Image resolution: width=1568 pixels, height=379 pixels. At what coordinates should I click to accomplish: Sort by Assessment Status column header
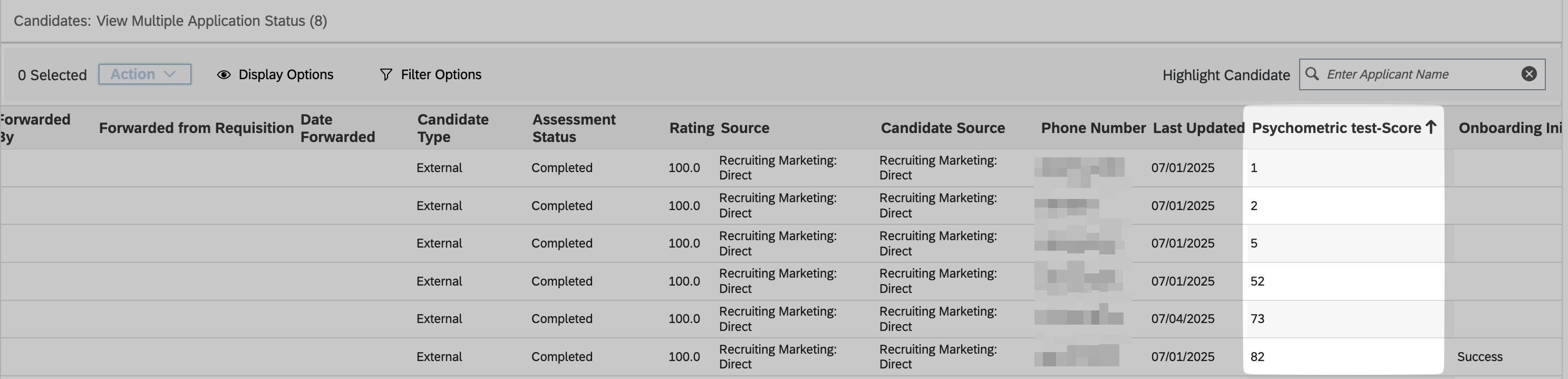click(574, 128)
